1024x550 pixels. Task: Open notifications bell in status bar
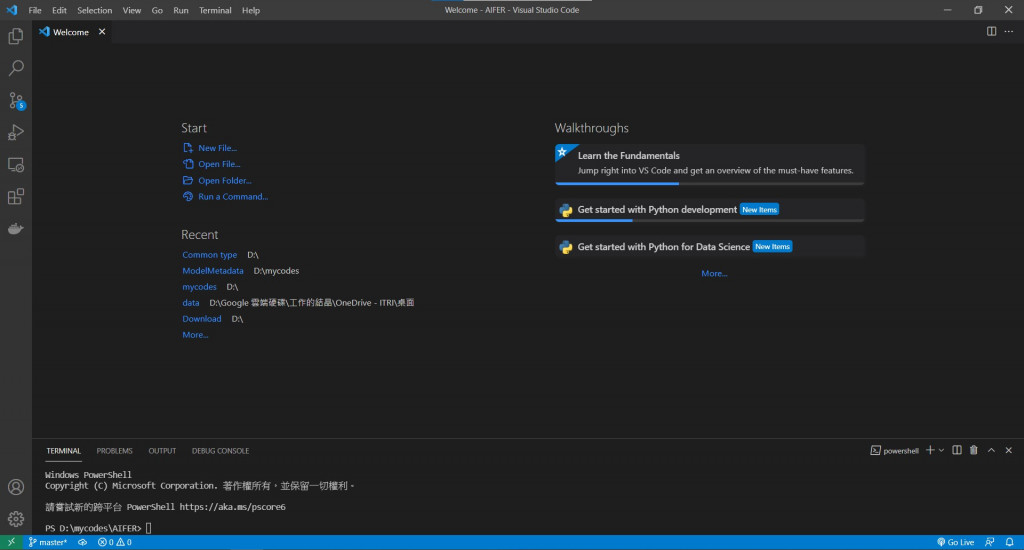(x=1010, y=542)
